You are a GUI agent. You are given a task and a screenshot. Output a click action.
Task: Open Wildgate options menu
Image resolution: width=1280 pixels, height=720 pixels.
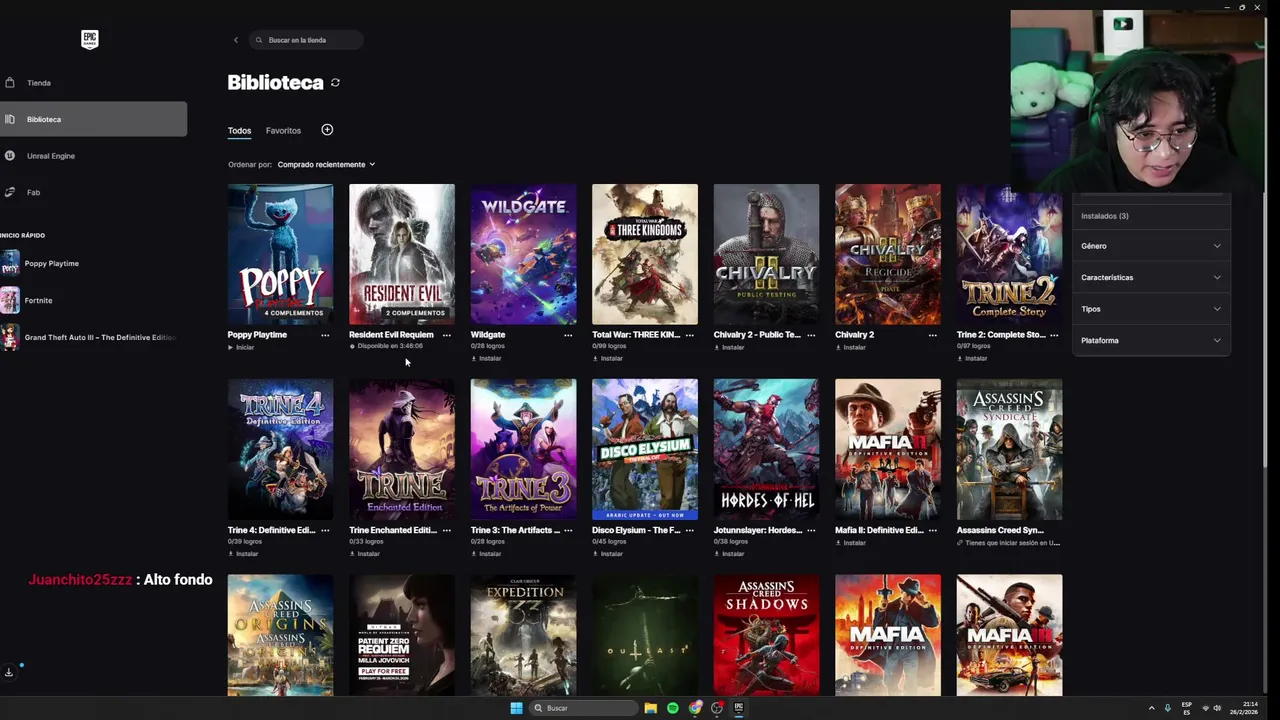point(568,335)
